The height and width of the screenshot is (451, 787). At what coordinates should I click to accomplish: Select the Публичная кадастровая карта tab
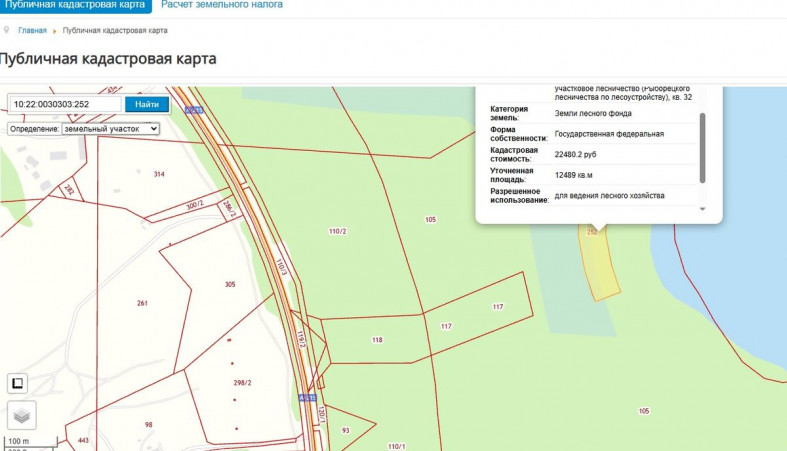click(76, 5)
